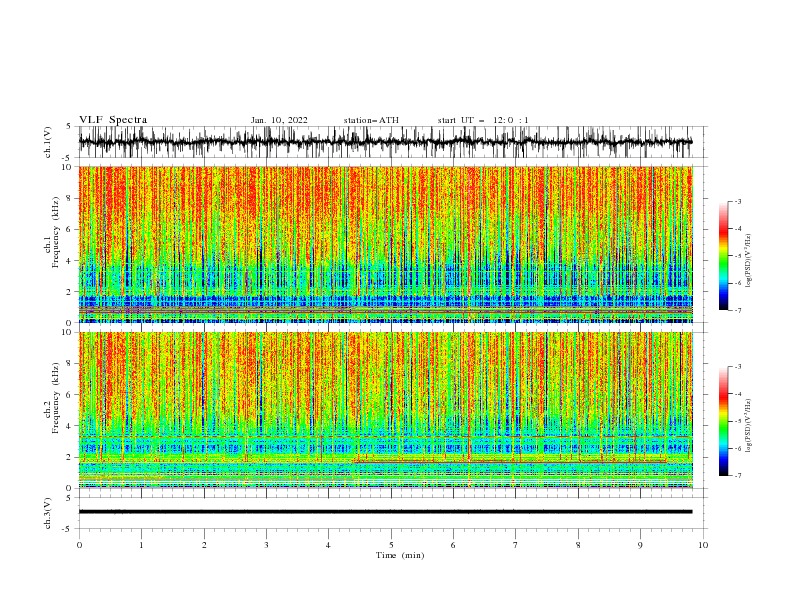Click the "ch.3(V)" axis label

coord(48,513)
